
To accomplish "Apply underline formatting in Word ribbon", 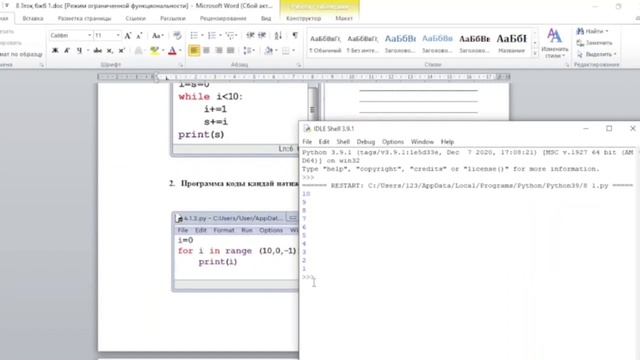I will click(x=79, y=51).
